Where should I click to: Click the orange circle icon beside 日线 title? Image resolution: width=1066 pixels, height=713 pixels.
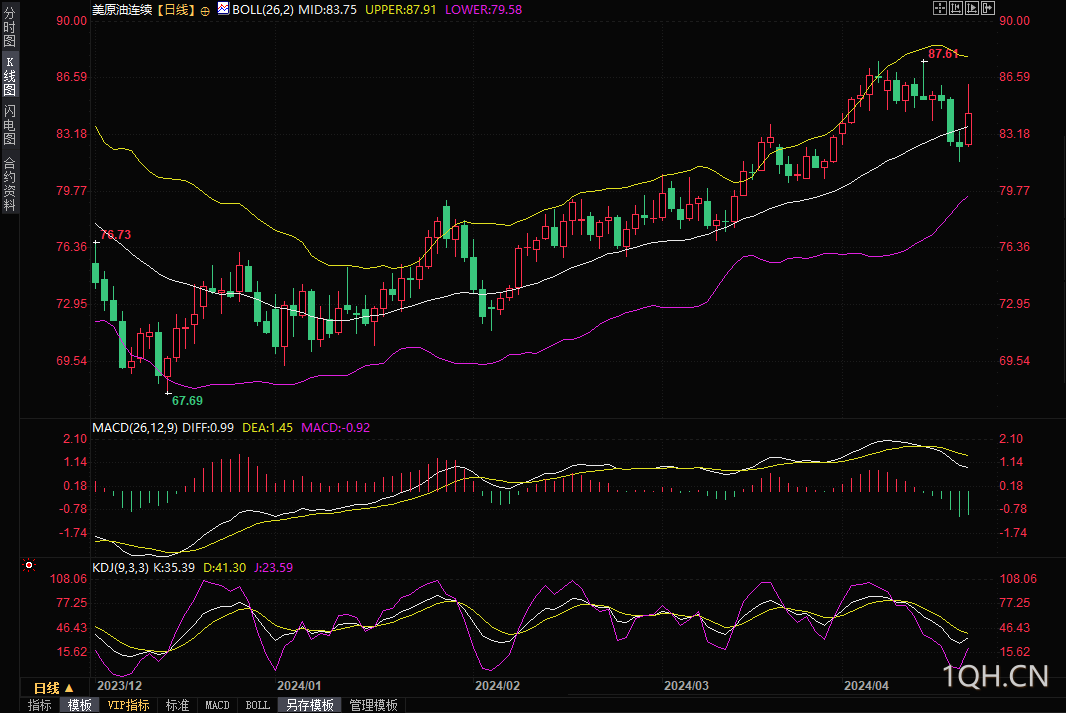pyautogui.click(x=205, y=11)
